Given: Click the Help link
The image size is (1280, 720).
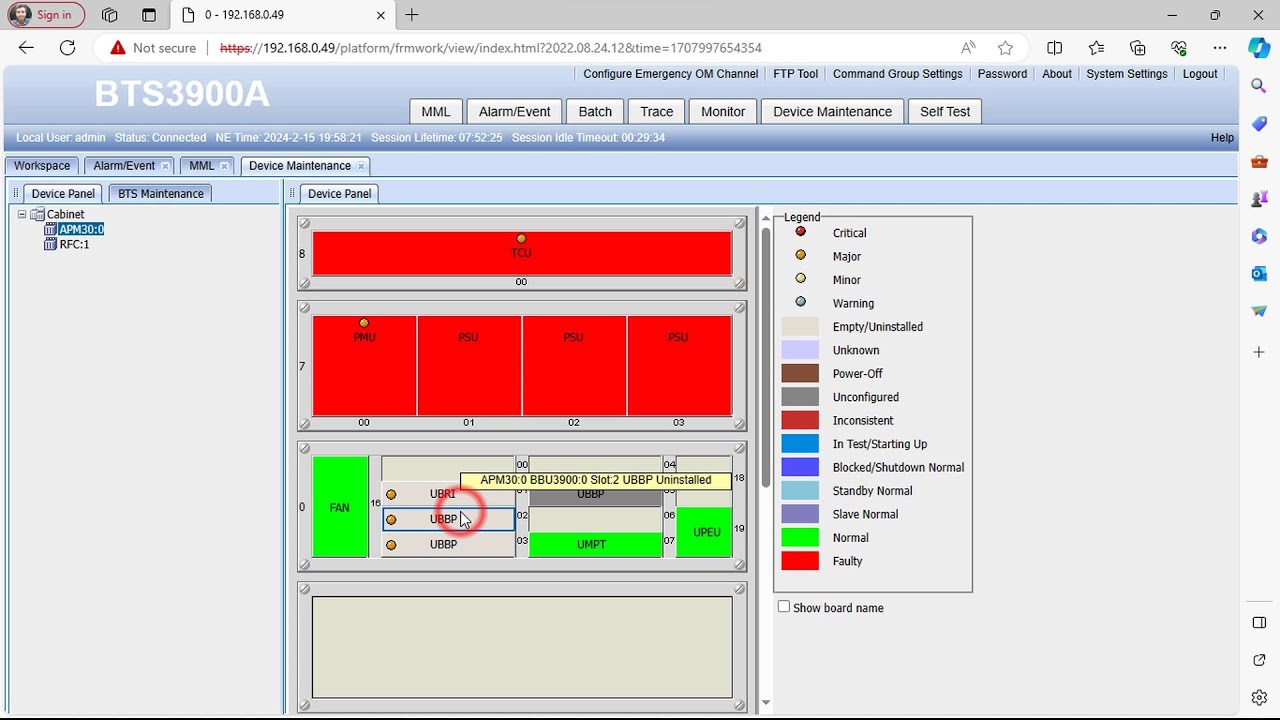Looking at the screenshot, I should [1222, 138].
